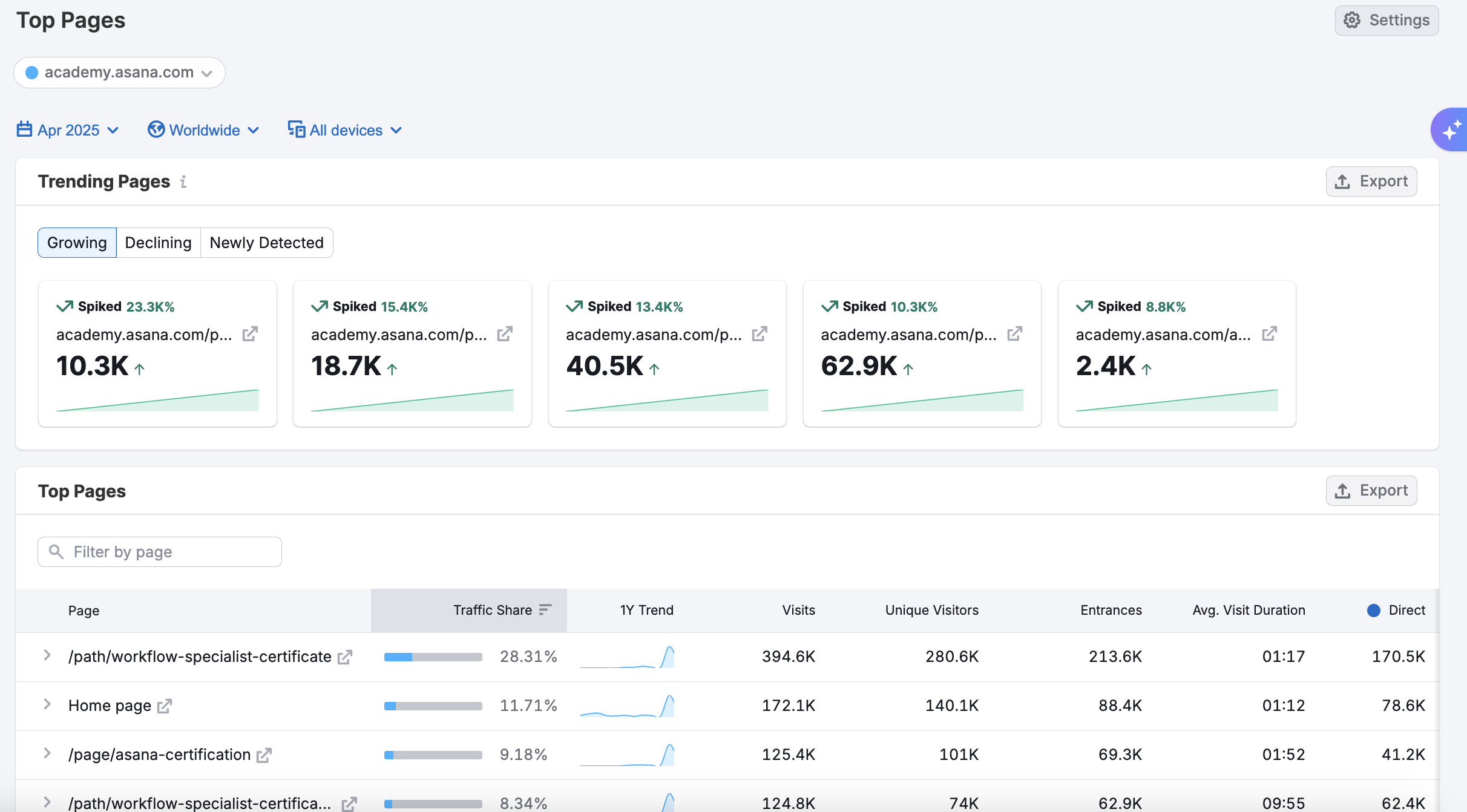Open external link for workflow-specialist-certificate page
This screenshot has height=812, width=1467.
click(x=345, y=657)
